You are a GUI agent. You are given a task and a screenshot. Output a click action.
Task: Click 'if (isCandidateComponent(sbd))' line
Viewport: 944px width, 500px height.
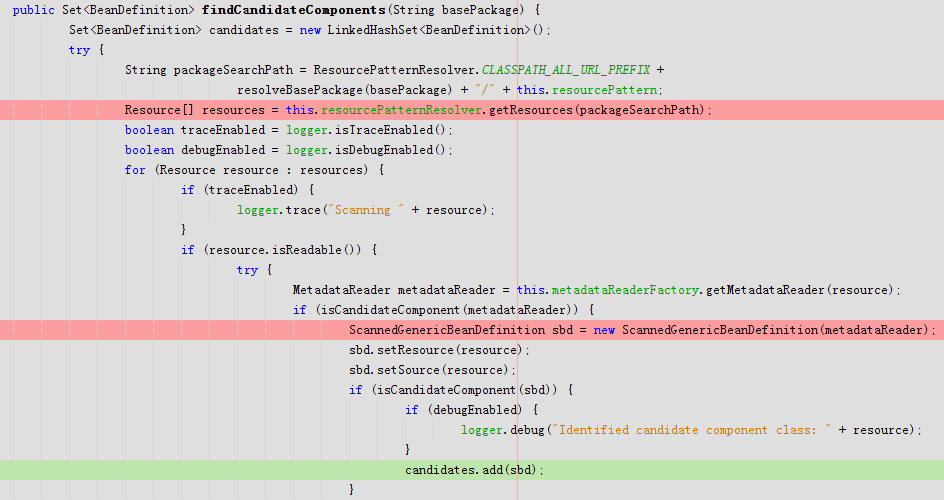tap(461, 389)
